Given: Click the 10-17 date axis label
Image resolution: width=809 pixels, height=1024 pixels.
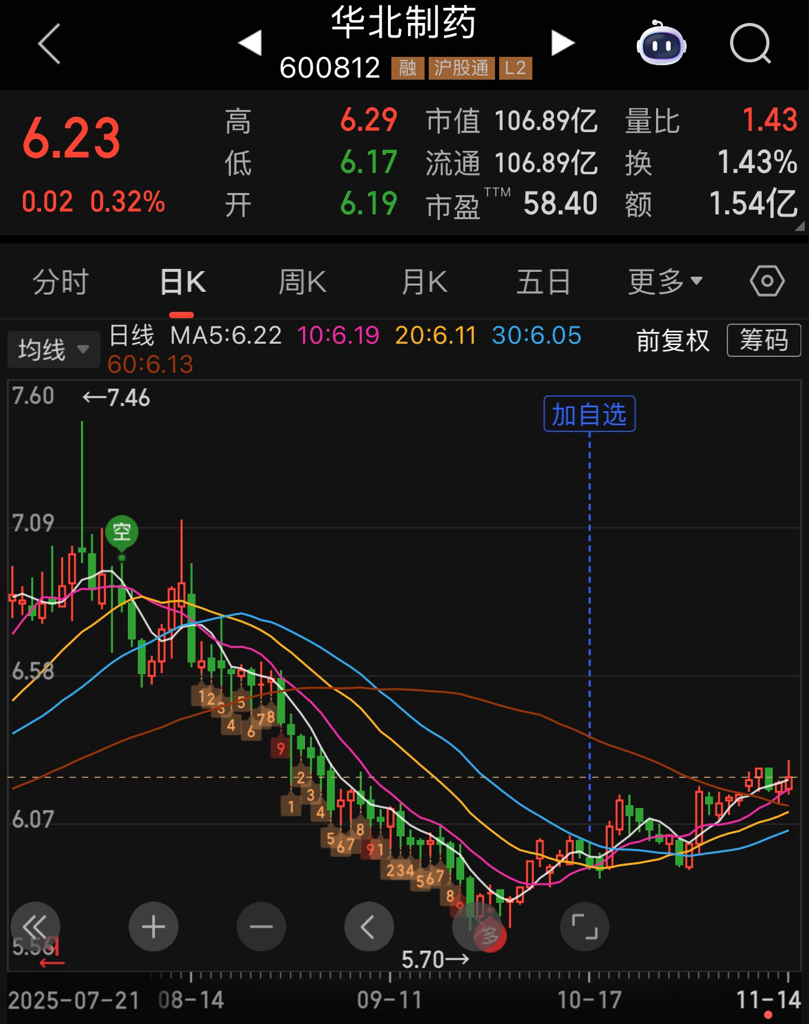Looking at the screenshot, I should point(590,1000).
